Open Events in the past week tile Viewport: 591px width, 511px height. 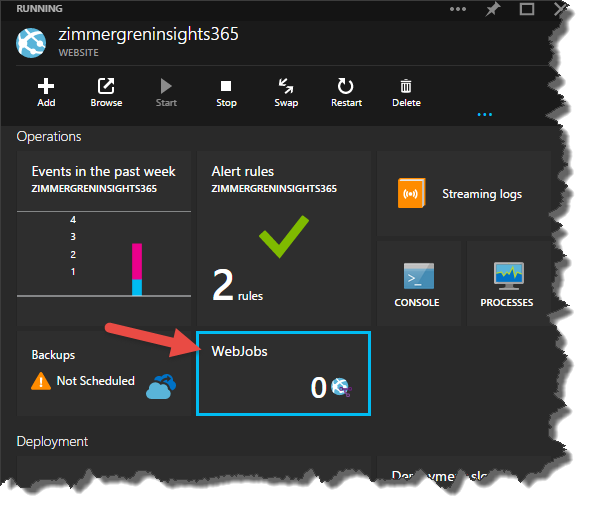point(104,239)
